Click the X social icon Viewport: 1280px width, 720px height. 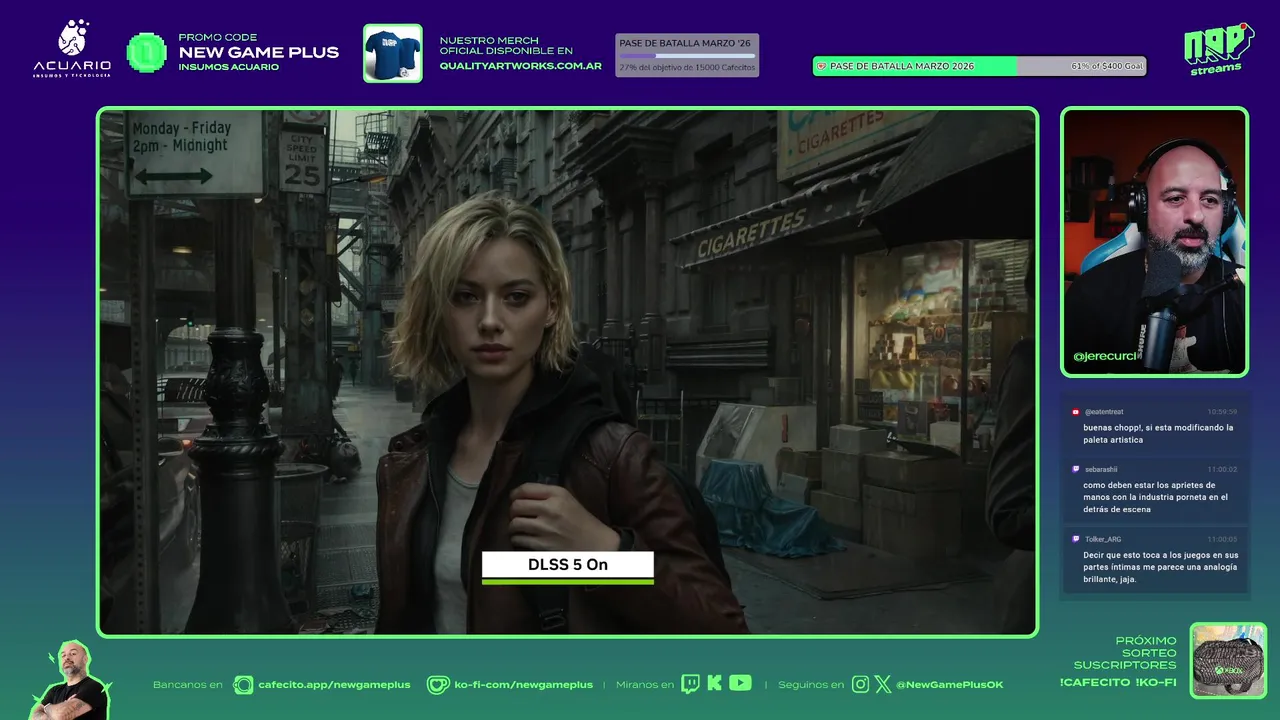point(882,685)
